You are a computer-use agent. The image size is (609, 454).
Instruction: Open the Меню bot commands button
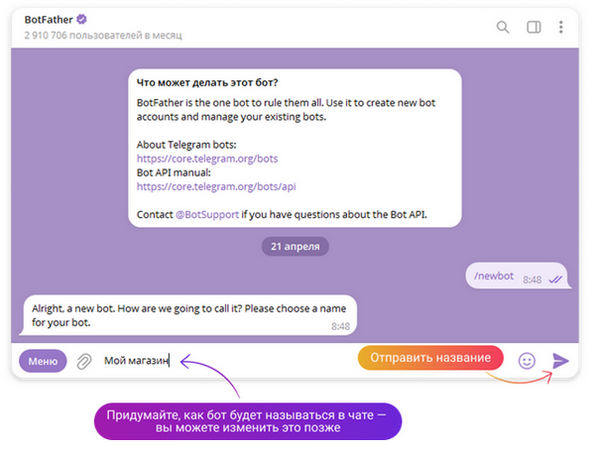coord(42,361)
